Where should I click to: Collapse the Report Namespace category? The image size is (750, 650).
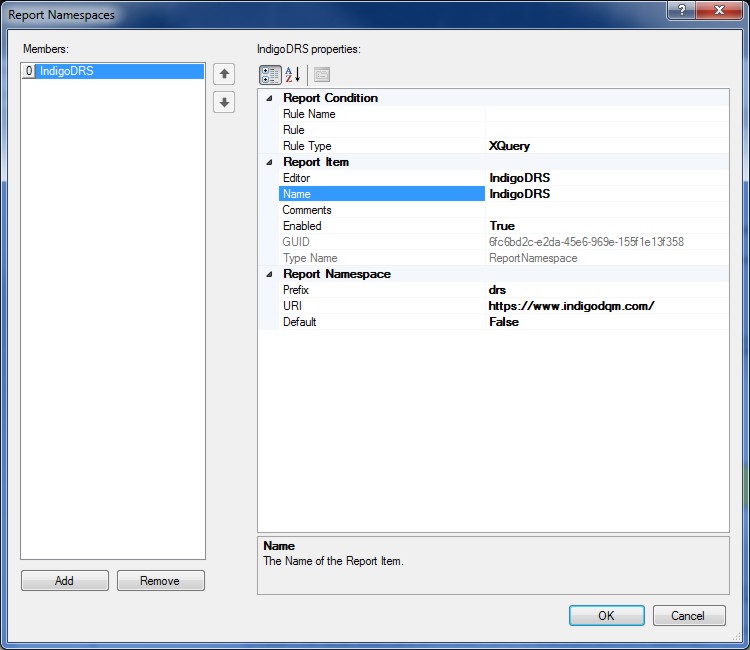[x=268, y=274]
